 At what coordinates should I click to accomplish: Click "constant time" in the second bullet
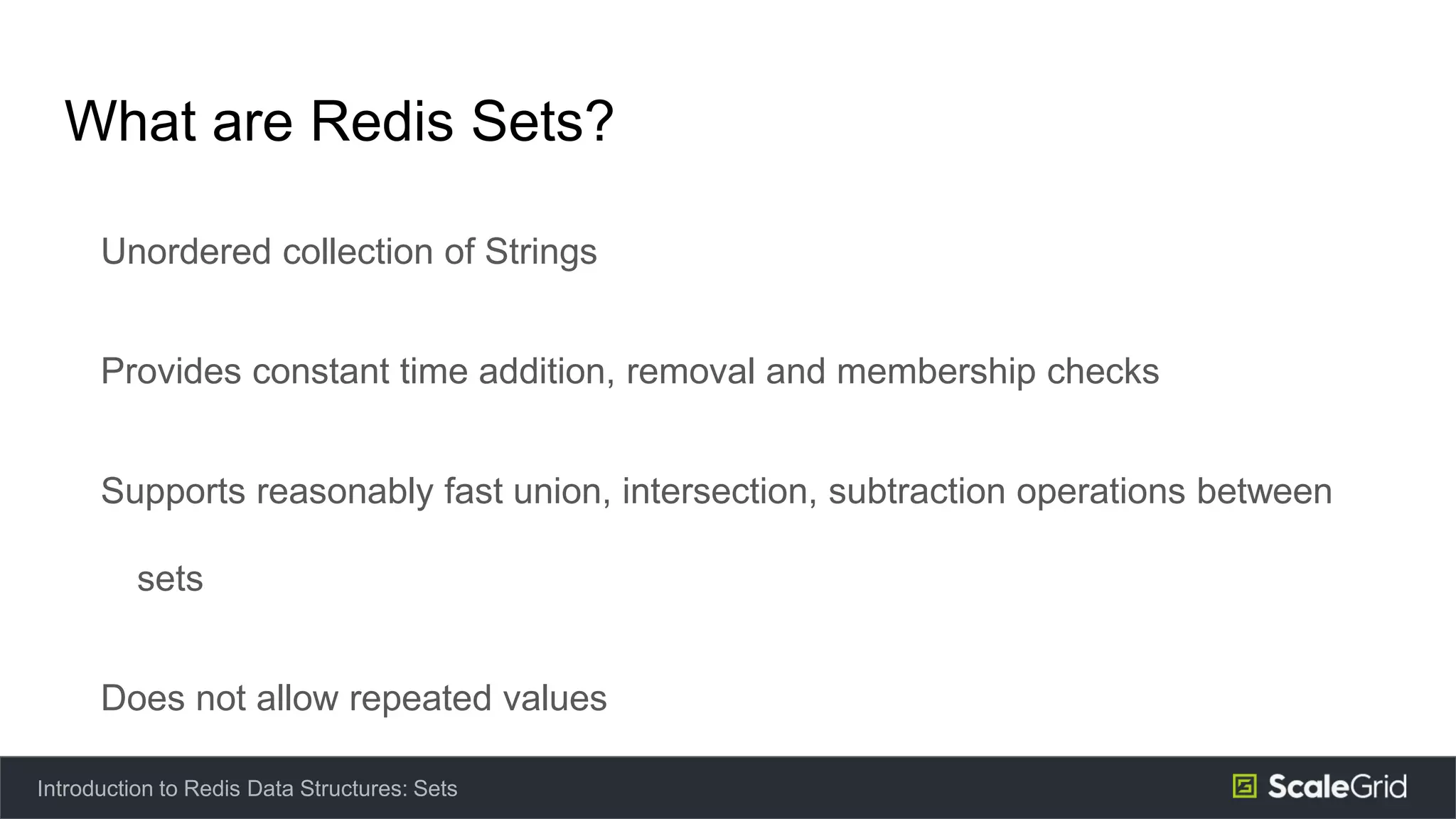(360, 372)
